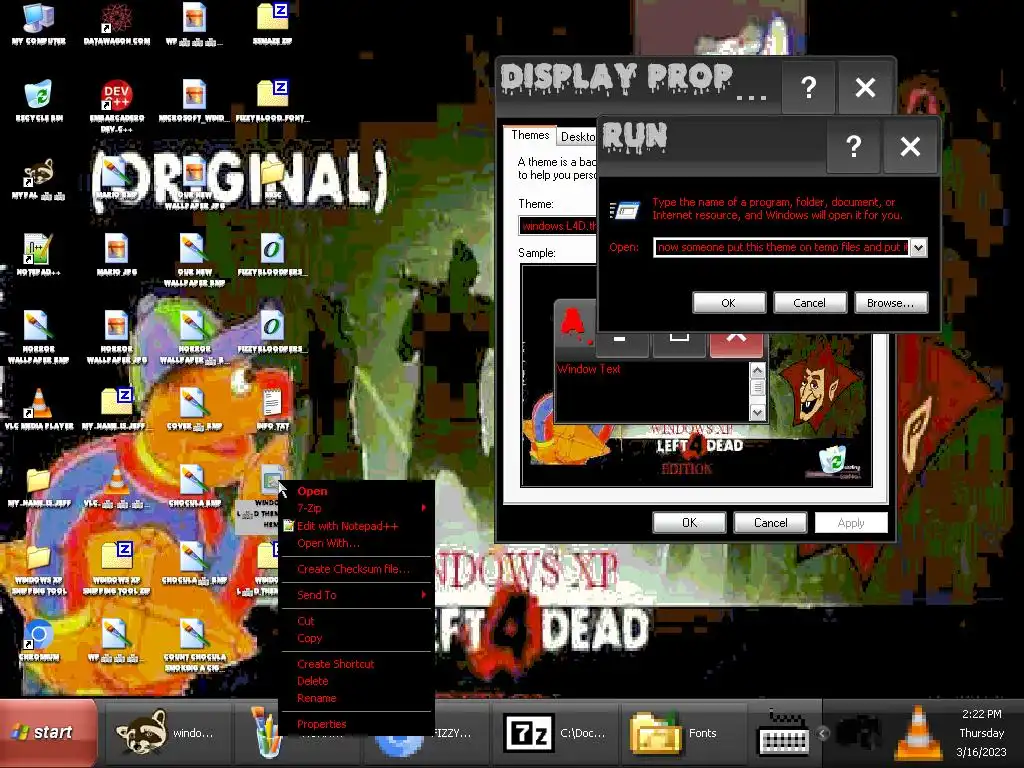Expand the 7-Zip submenu in context menu
1024x768 pixels.
click(357, 508)
